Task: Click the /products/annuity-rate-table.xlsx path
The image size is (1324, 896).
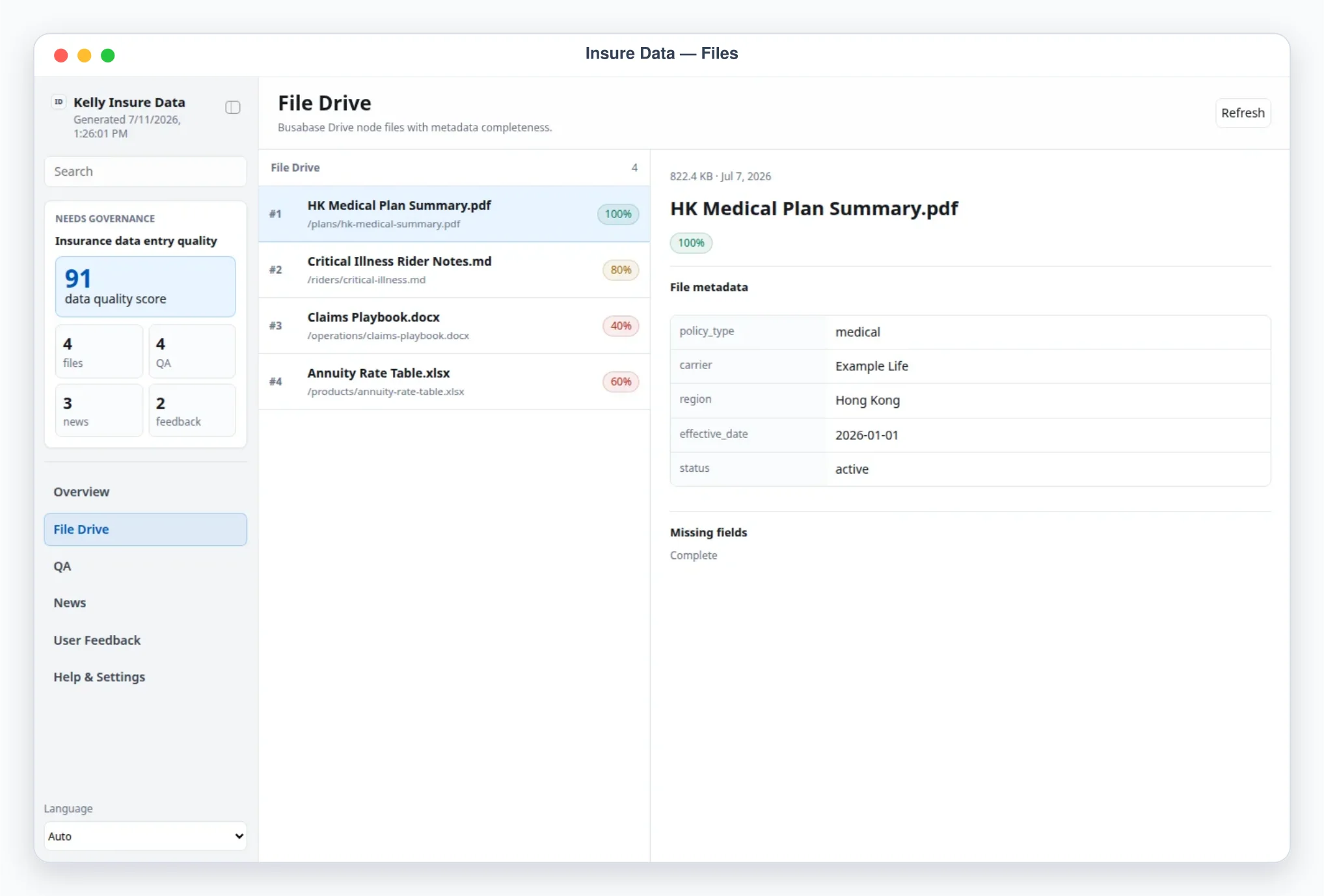Action: click(386, 392)
